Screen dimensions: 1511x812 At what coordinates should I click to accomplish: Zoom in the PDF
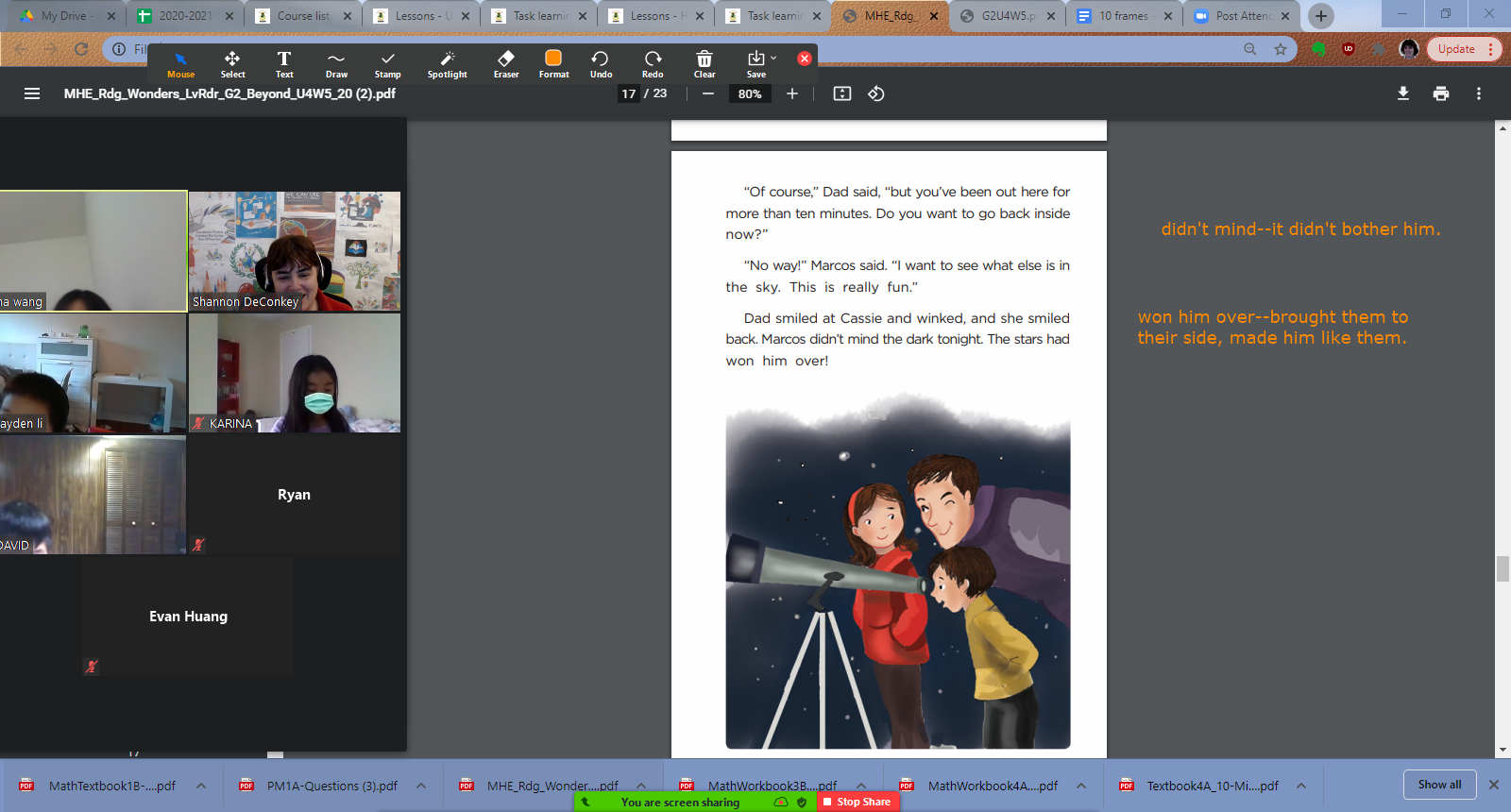pos(792,93)
